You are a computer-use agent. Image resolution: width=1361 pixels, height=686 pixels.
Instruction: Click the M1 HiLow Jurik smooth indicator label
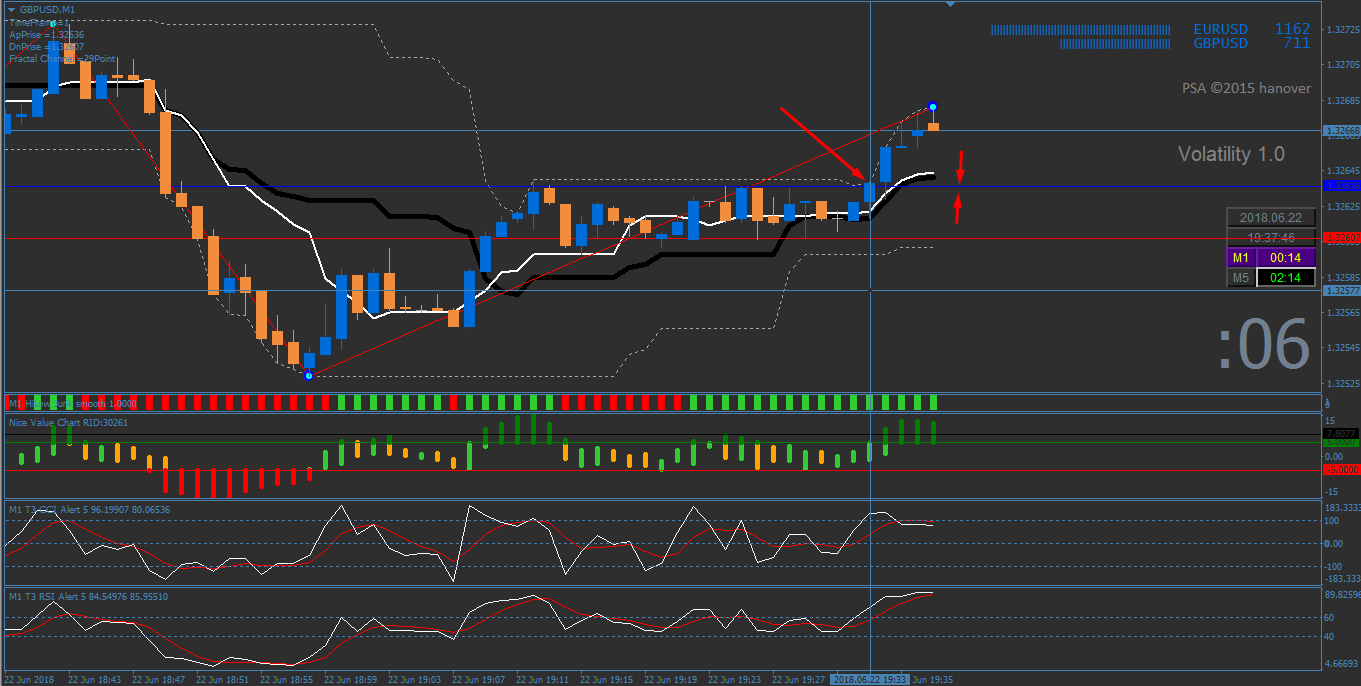click(72, 402)
